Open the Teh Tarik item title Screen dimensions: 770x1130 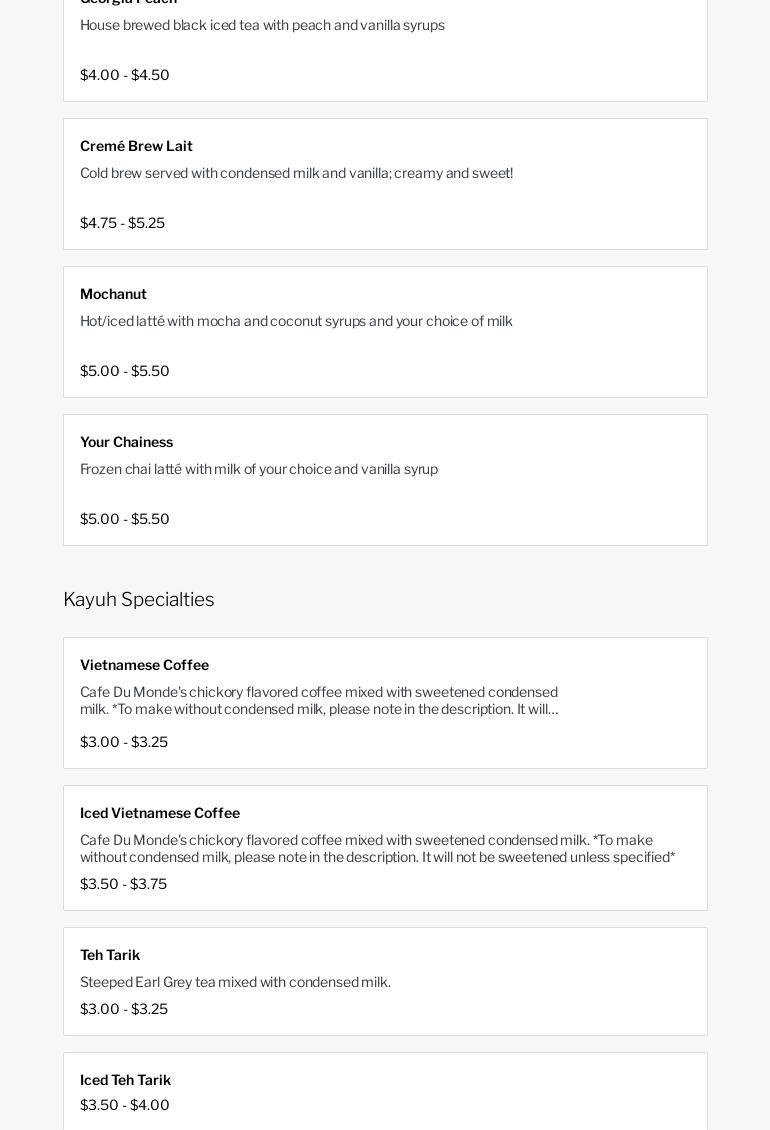110,955
